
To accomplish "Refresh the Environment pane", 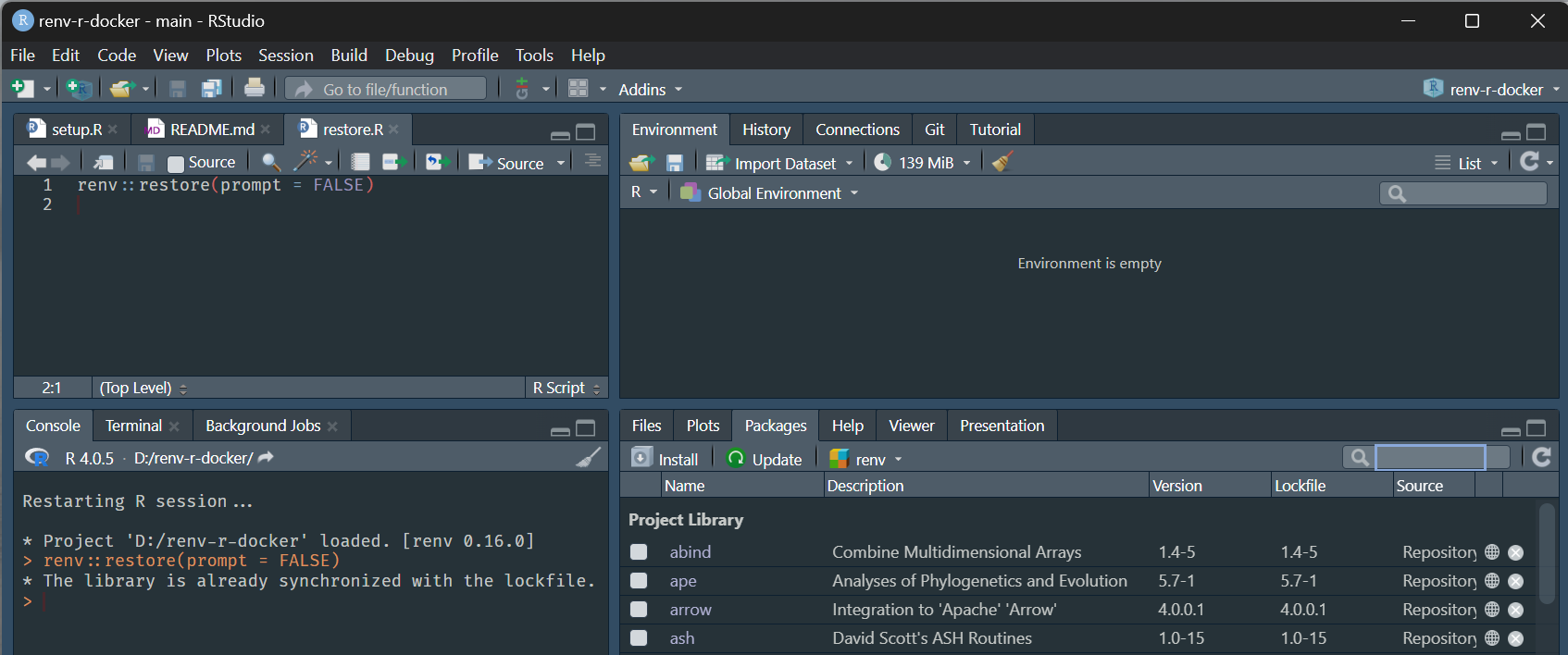I will (x=1530, y=162).
